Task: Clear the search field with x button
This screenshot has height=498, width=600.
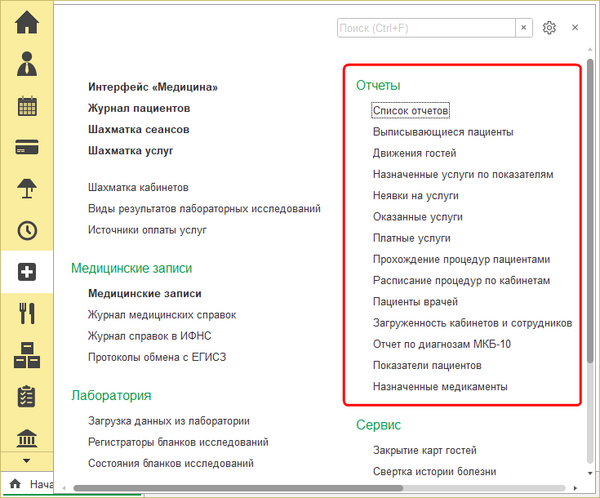Action: pyautogui.click(x=523, y=28)
